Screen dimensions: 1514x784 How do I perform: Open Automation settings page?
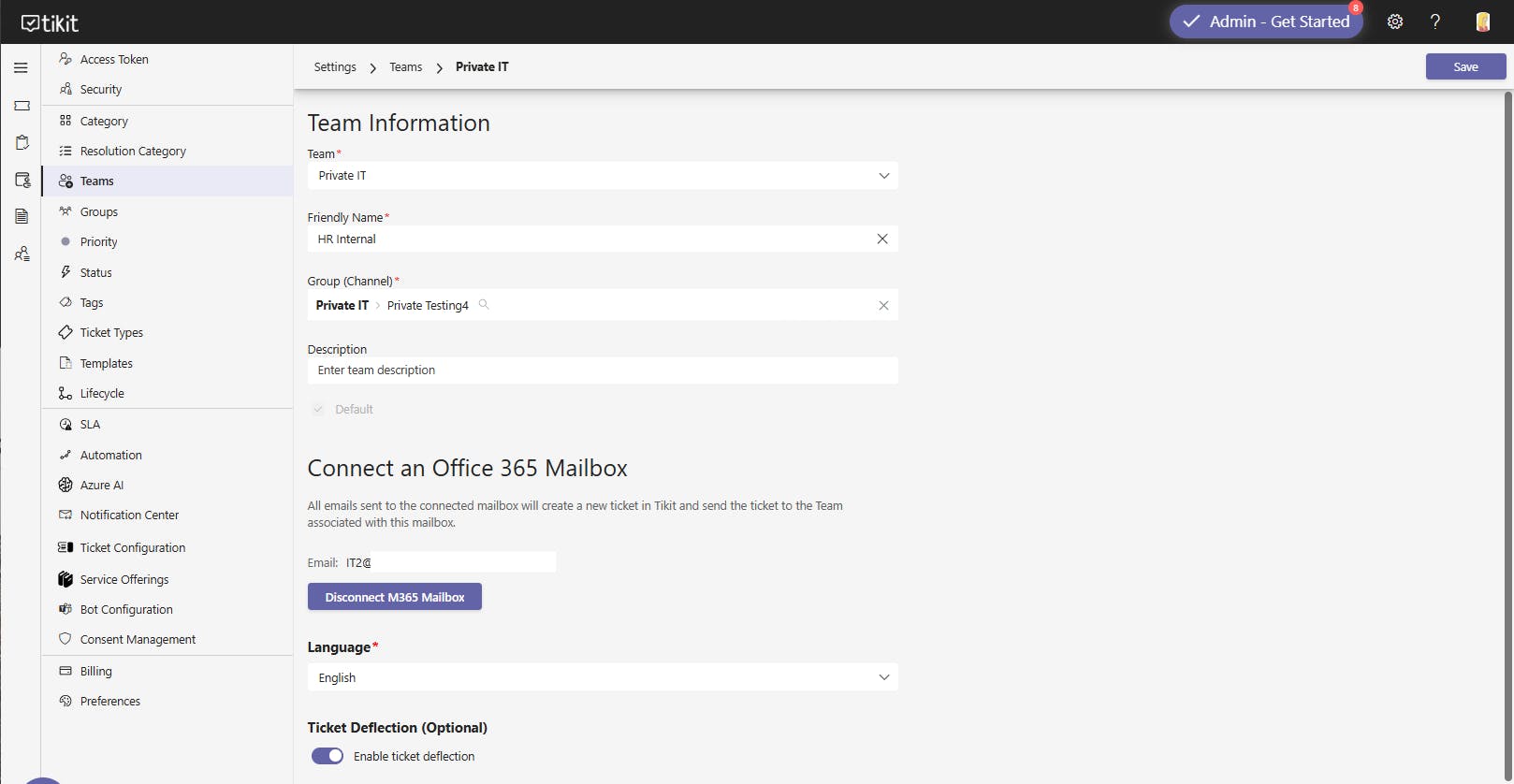[110, 455]
